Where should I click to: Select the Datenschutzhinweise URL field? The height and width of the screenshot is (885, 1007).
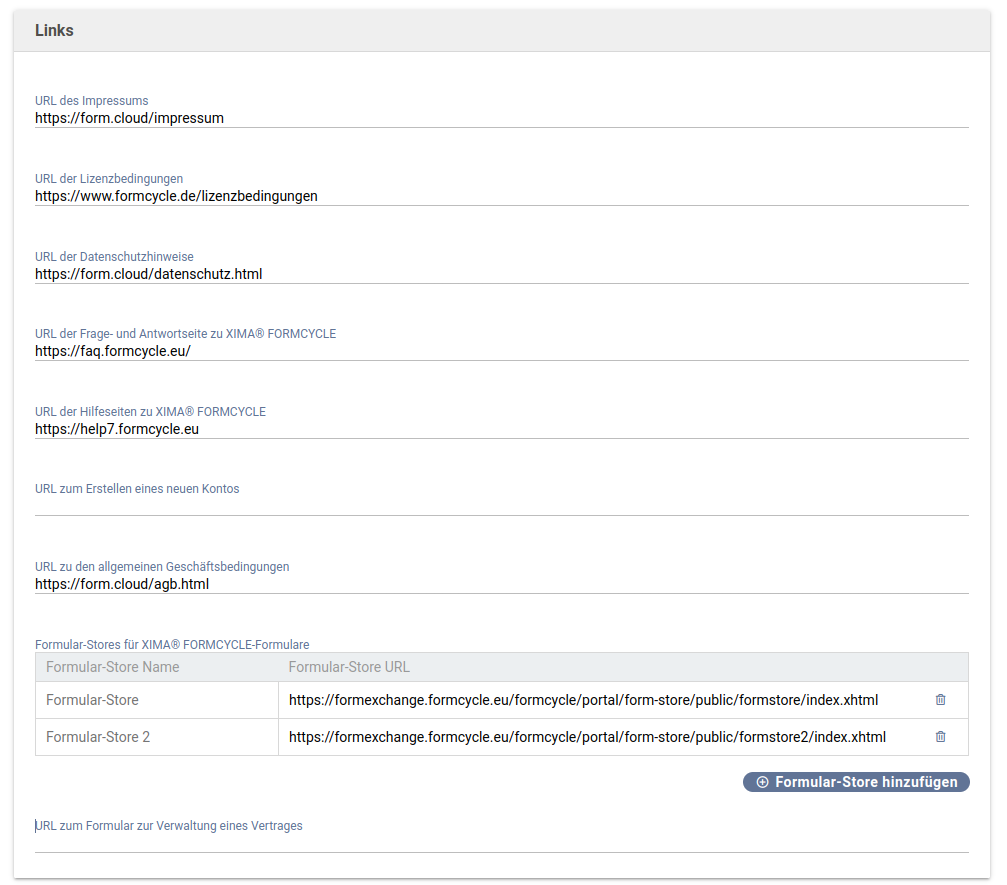point(500,274)
